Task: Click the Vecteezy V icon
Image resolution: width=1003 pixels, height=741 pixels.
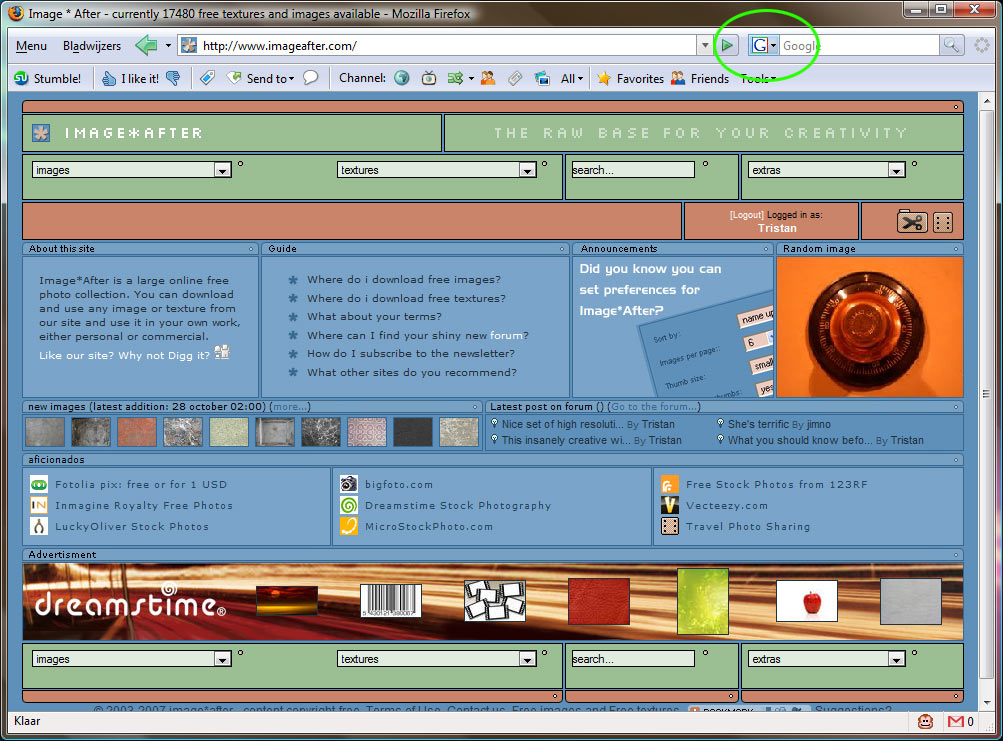Action: pos(670,506)
